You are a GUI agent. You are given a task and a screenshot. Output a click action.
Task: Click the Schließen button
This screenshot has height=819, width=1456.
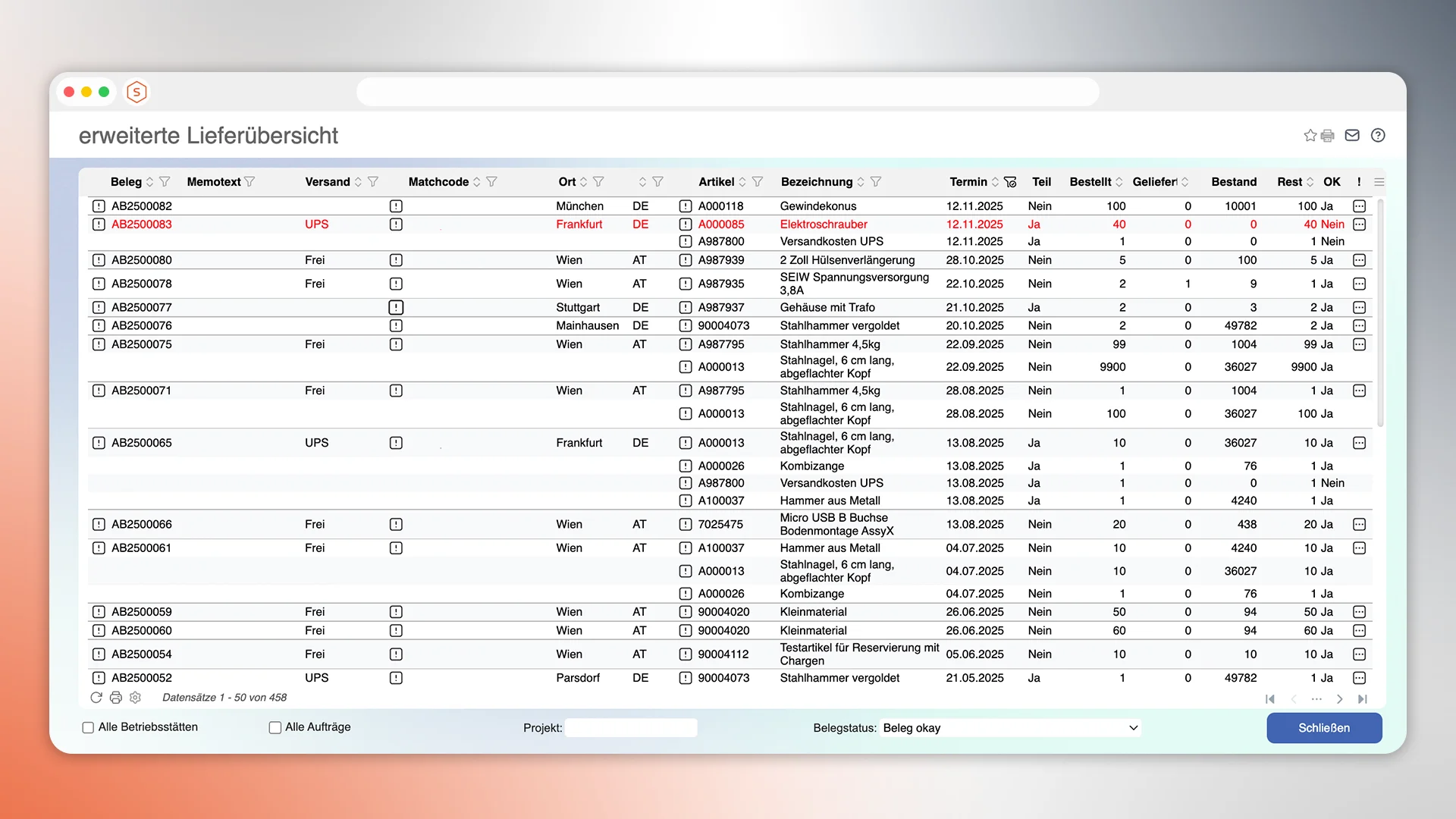point(1324,728)
